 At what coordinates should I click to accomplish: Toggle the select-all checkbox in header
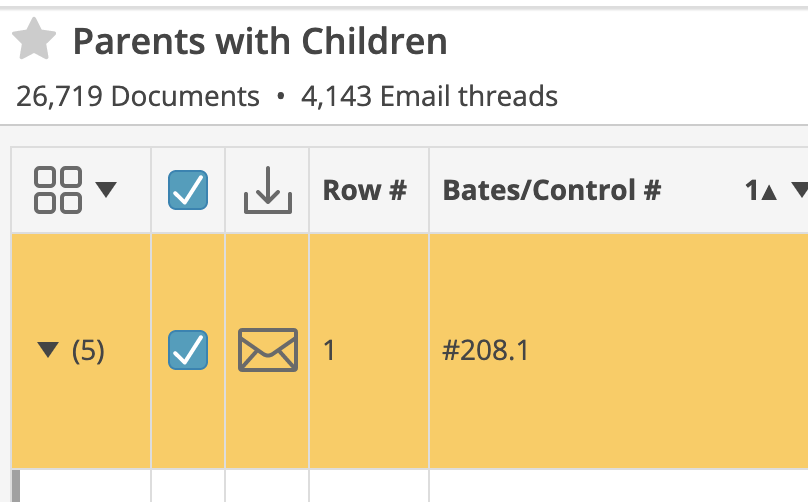point(188,190)
